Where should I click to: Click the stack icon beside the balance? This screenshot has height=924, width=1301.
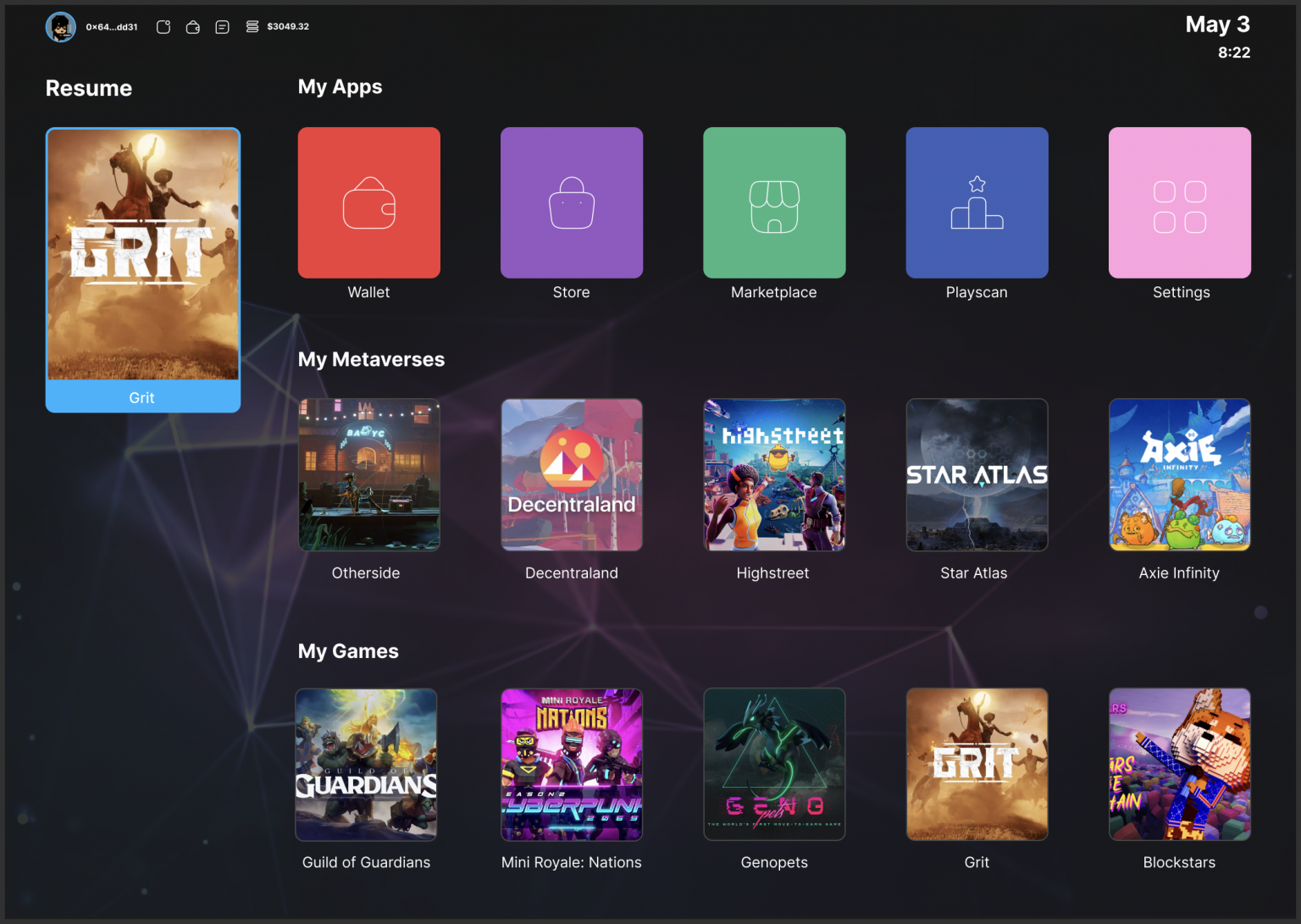[x=252, y=26]
